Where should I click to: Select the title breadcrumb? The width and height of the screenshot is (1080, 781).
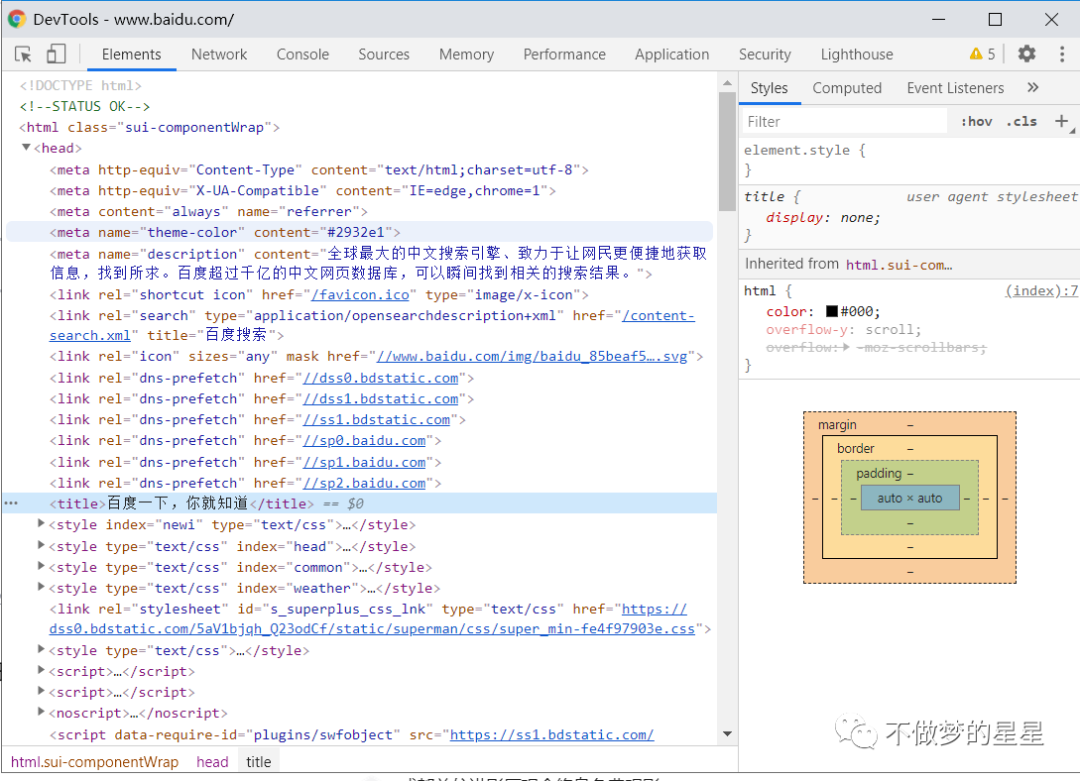(x=258, y=762)
